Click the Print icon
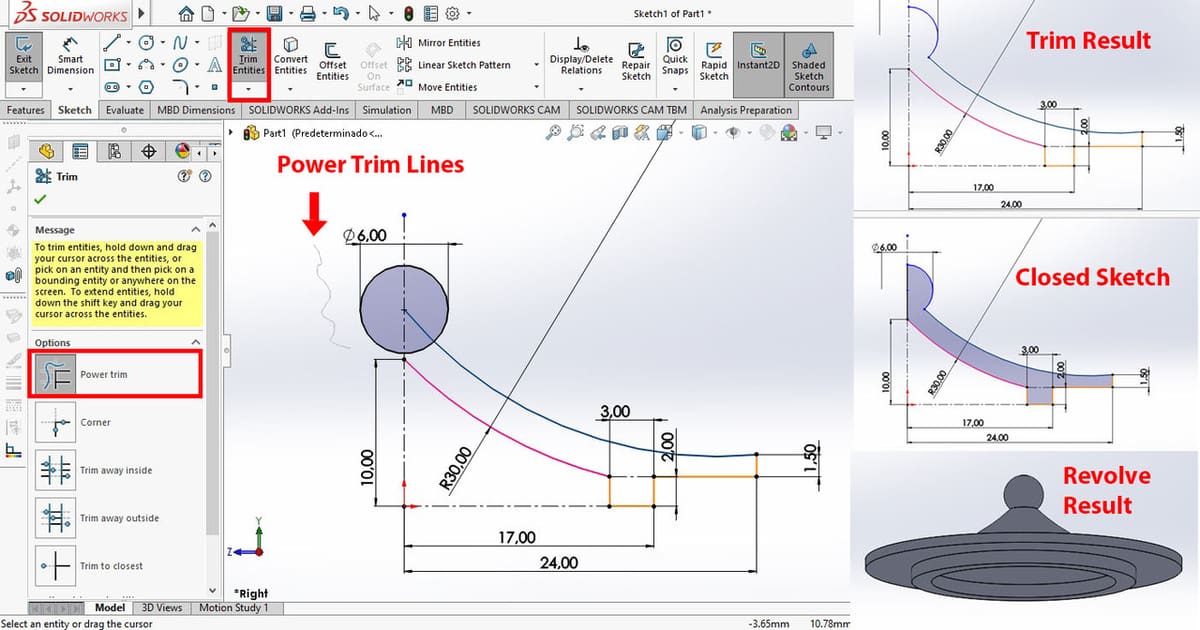The image size is (1200, 630). (x=308, y=13)
